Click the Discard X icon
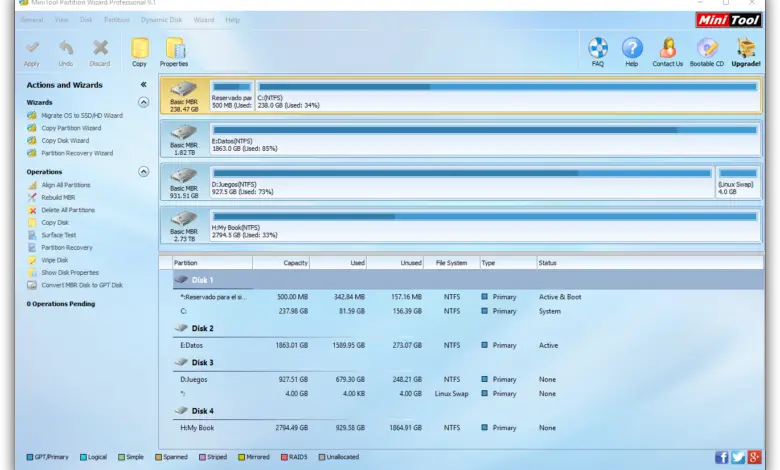The width and height of the screenshot is (780, 470). tap(100, 48)
